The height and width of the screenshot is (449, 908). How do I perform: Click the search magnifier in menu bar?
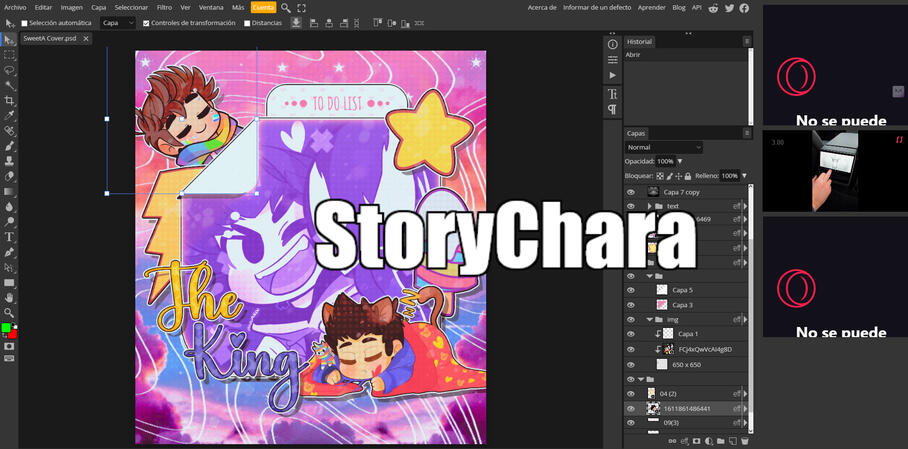pyautogui.click(x=286, y=7)
